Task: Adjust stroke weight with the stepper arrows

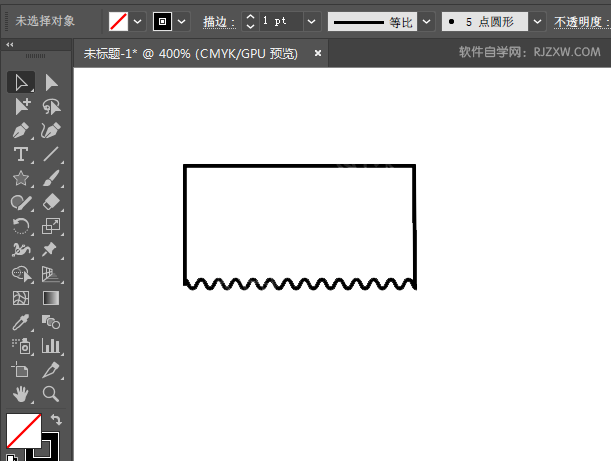Action: coord(251,21)
